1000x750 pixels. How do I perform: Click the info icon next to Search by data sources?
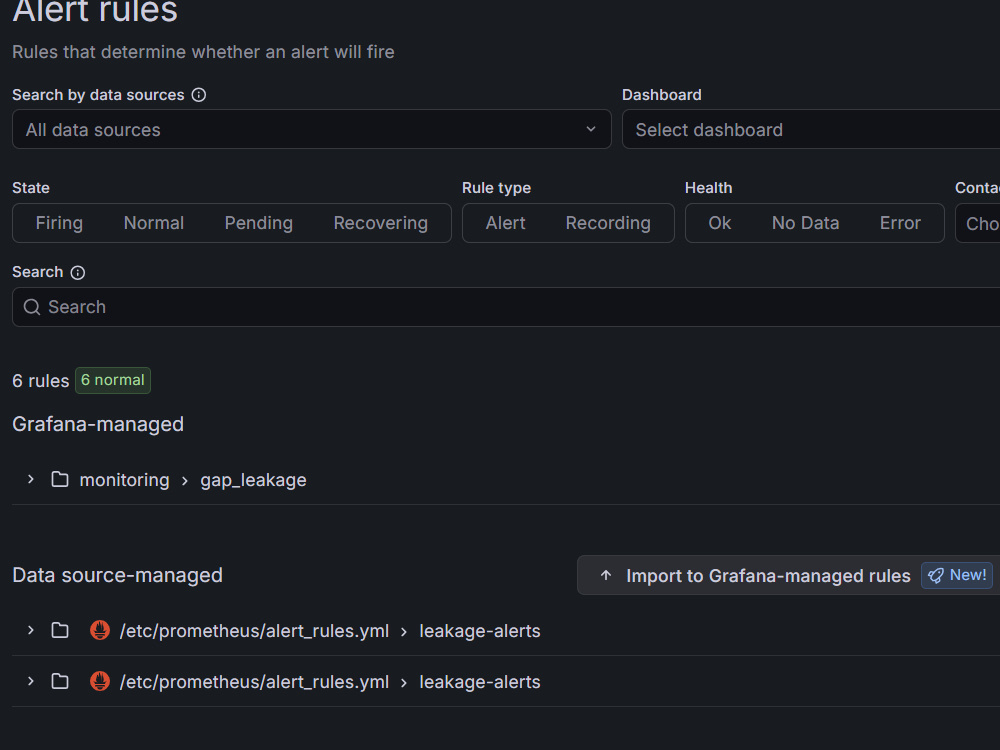[199, 95]
